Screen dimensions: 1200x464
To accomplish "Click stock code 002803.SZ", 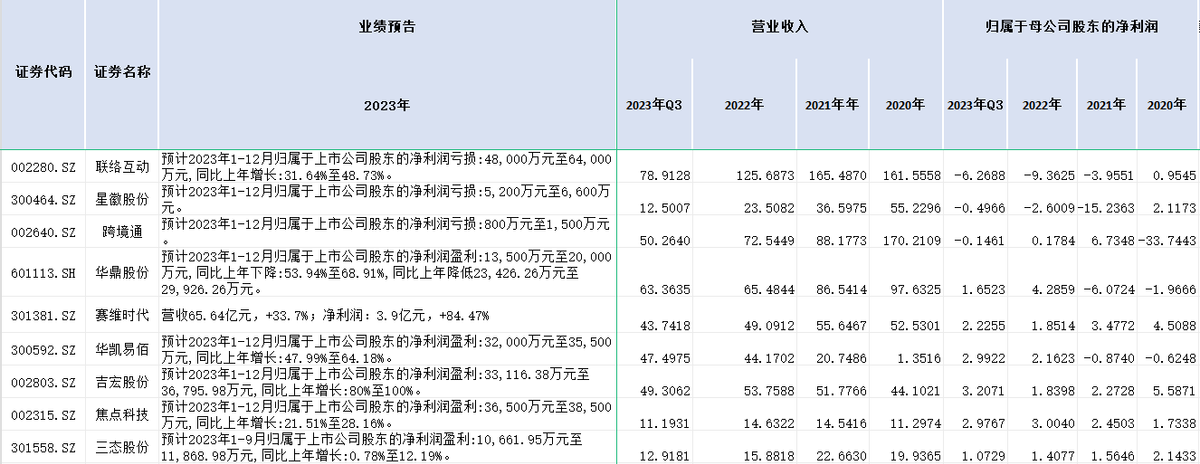I will pos(43,383).
